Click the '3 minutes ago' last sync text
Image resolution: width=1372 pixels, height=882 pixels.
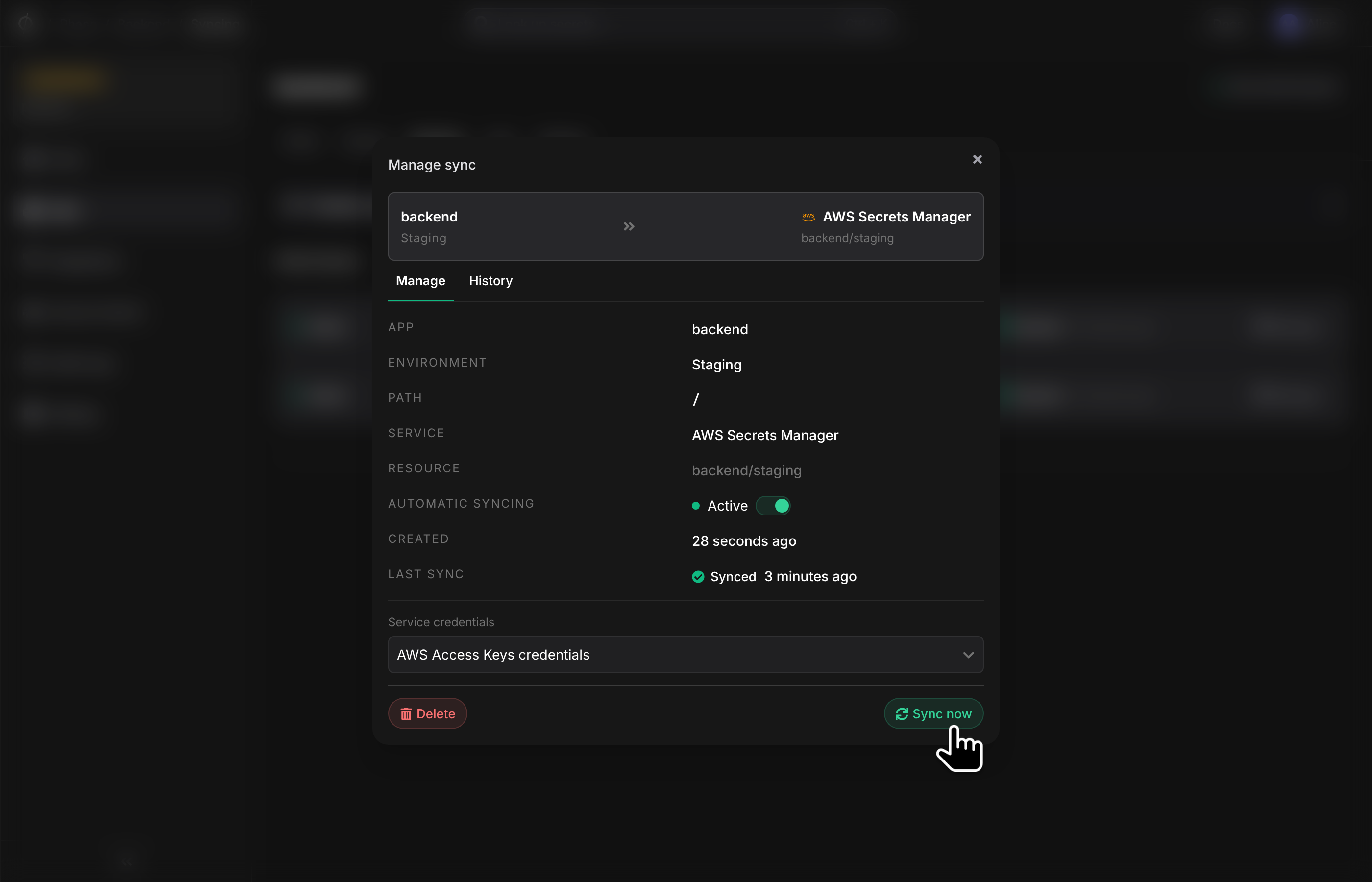[x=810, y=577]
